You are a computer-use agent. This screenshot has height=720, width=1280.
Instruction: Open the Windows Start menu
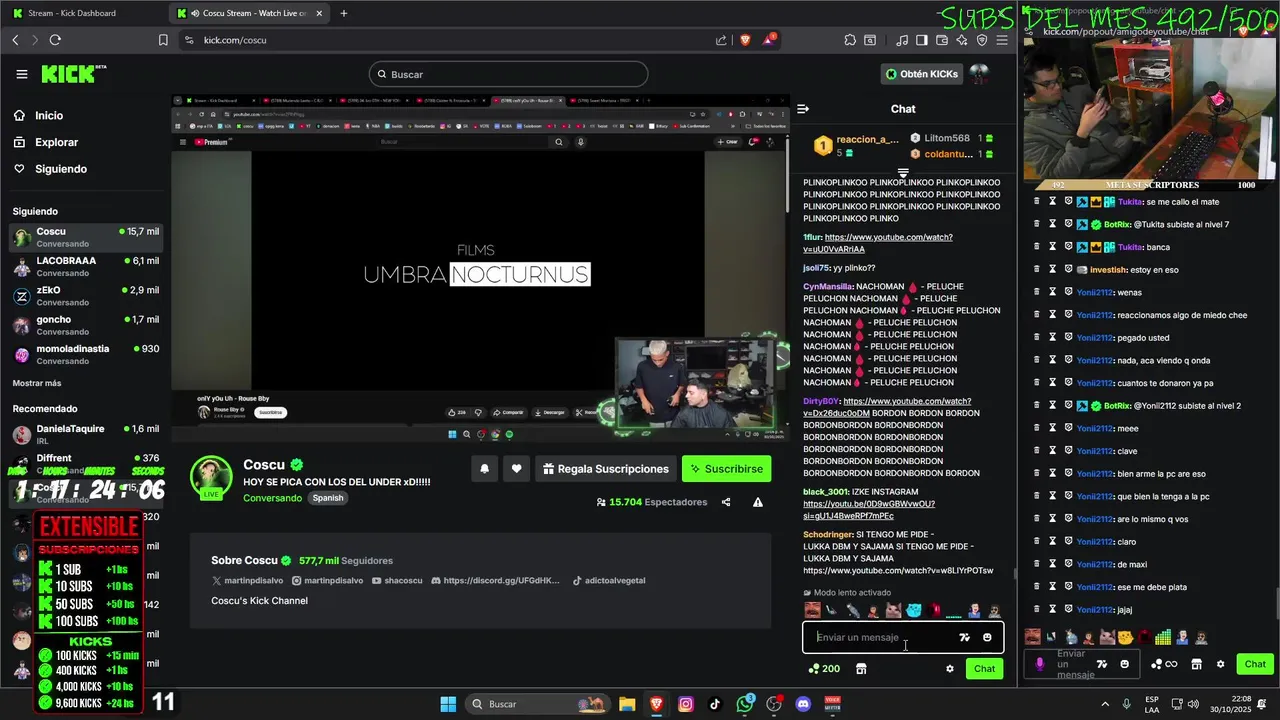[448, 704]
